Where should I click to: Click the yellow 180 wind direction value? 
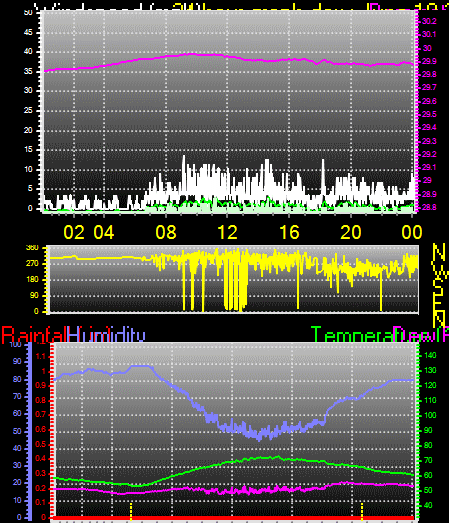pyautogui.click(x=32, y=280)
